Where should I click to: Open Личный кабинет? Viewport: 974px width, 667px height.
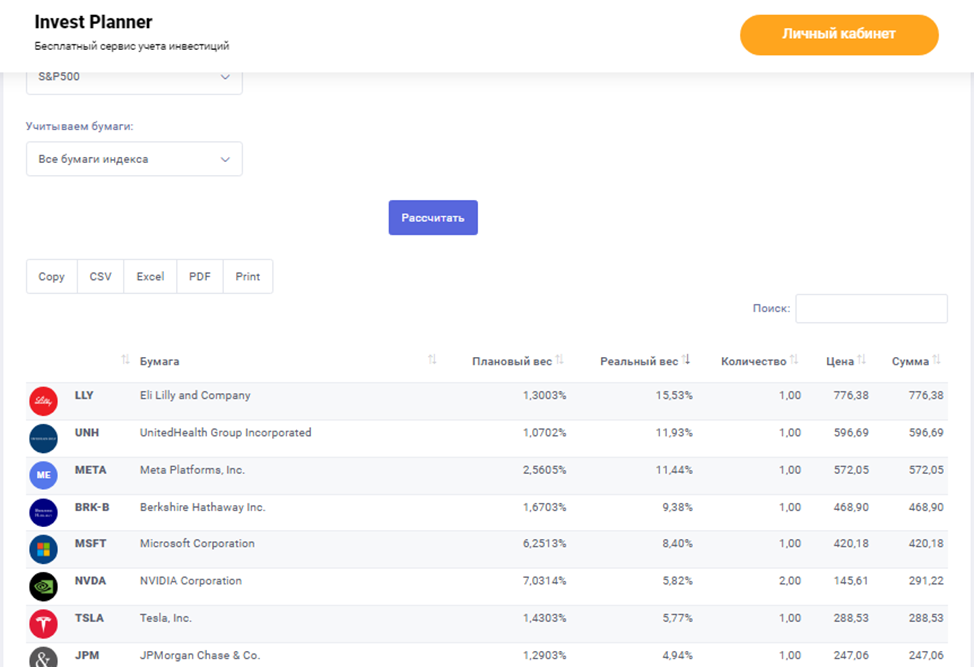(x=839, y=35)
